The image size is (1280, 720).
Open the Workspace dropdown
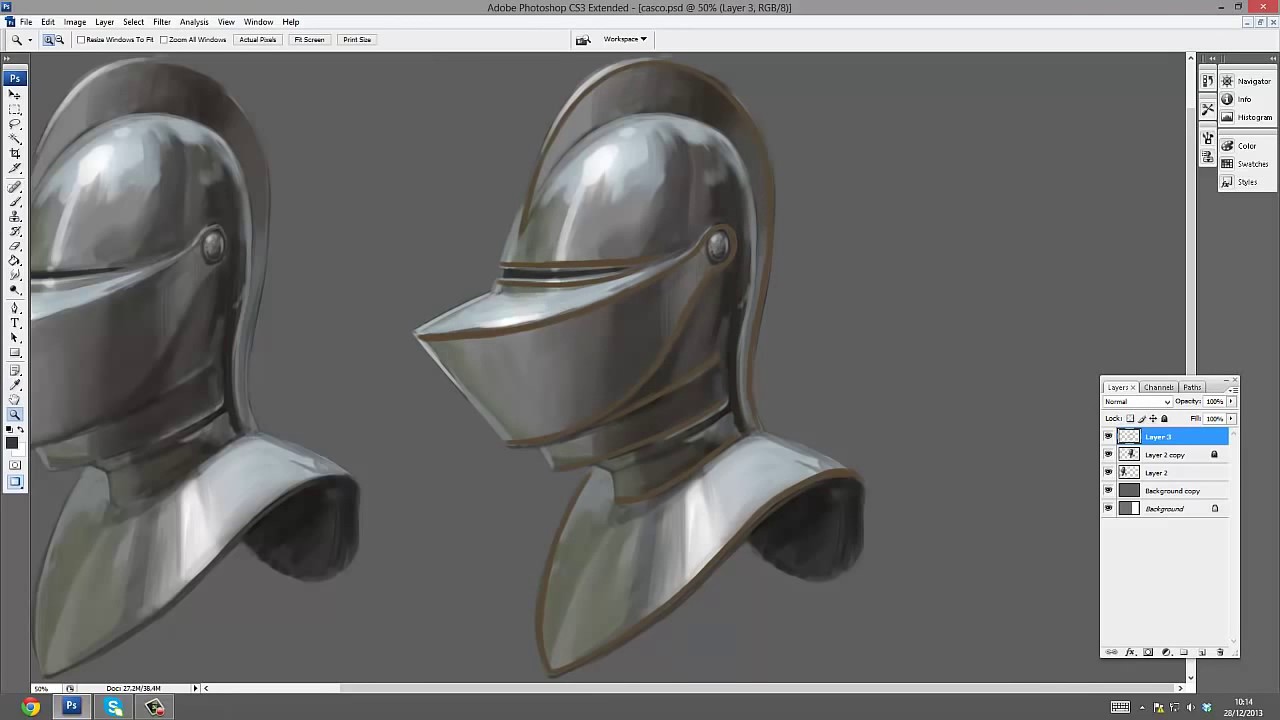(625, 39)
